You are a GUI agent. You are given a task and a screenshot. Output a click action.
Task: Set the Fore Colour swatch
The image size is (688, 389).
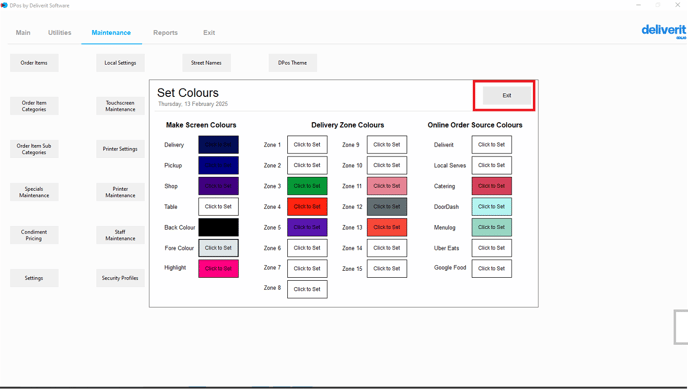(219, 248)
